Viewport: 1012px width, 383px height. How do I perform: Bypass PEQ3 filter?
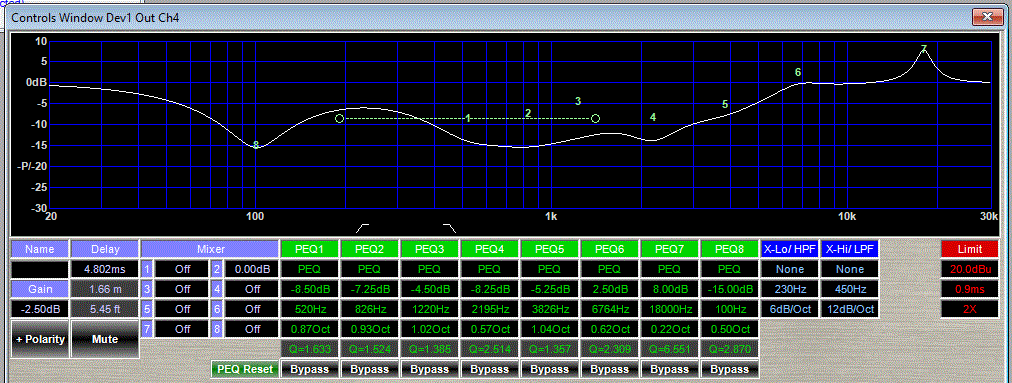(430, 369)
